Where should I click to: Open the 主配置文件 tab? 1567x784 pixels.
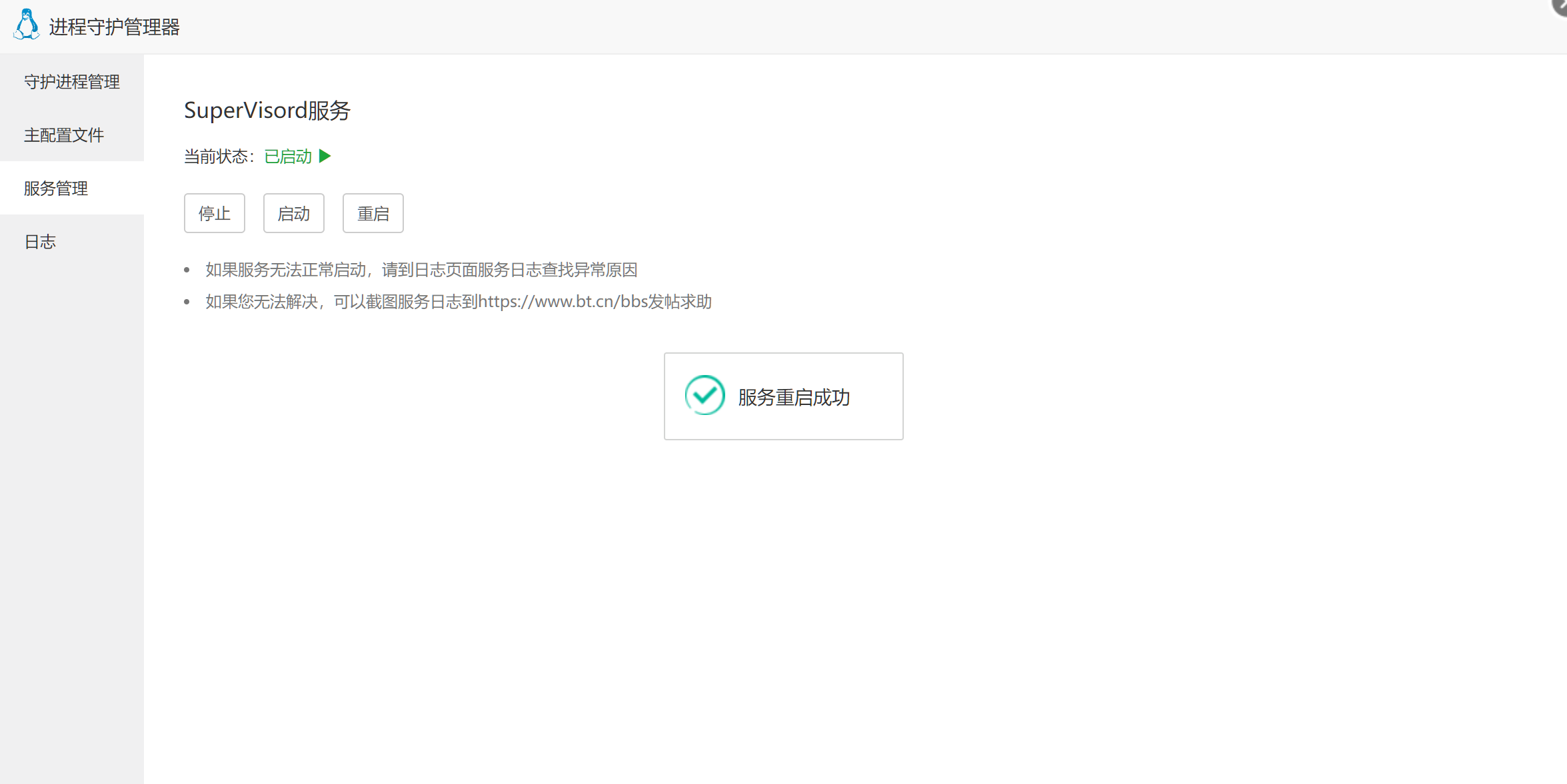[x=72, y=135]
